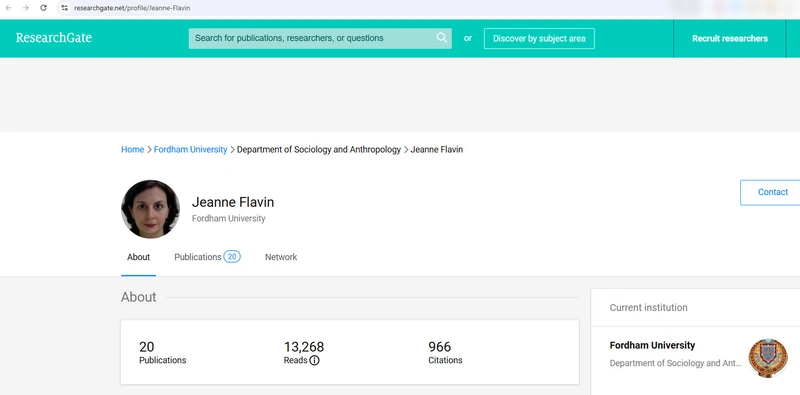Click Fordham University subtitle under the name

point(229,218)
